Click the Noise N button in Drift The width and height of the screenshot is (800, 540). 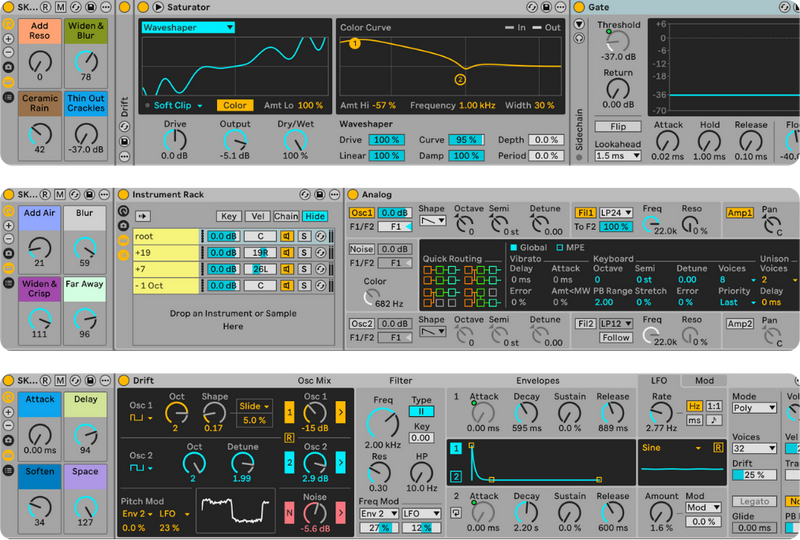click(289, 512)
